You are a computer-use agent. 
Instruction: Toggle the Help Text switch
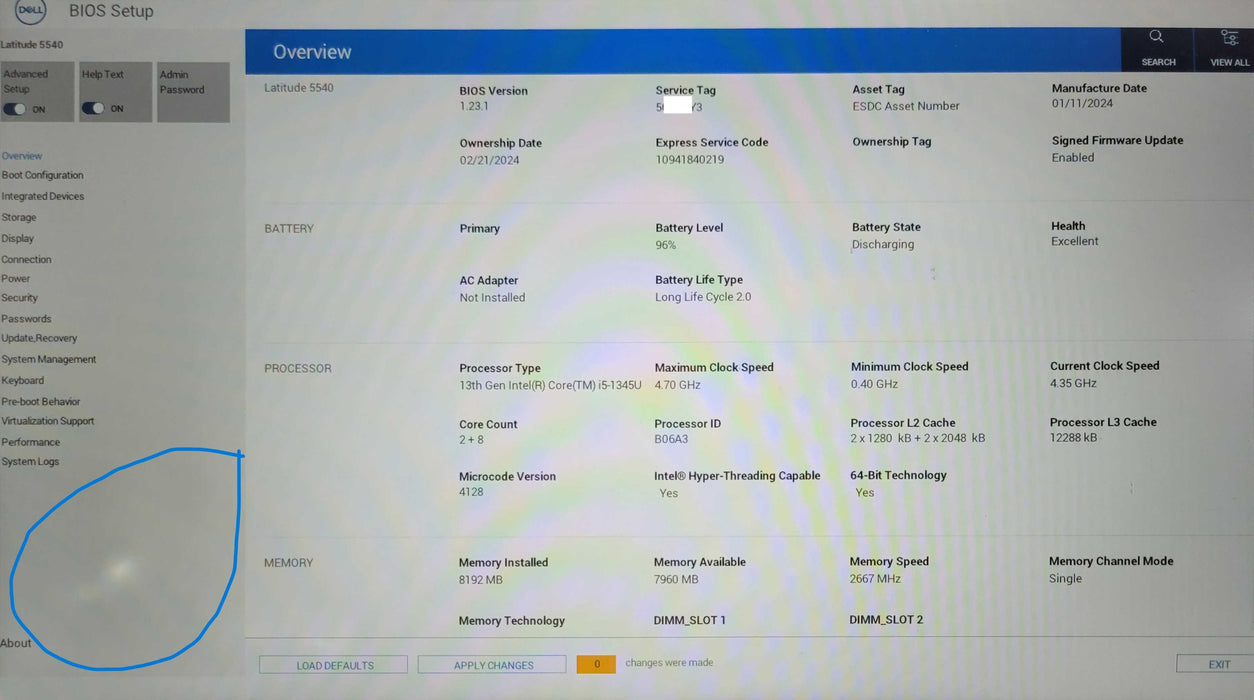(93, 108)
